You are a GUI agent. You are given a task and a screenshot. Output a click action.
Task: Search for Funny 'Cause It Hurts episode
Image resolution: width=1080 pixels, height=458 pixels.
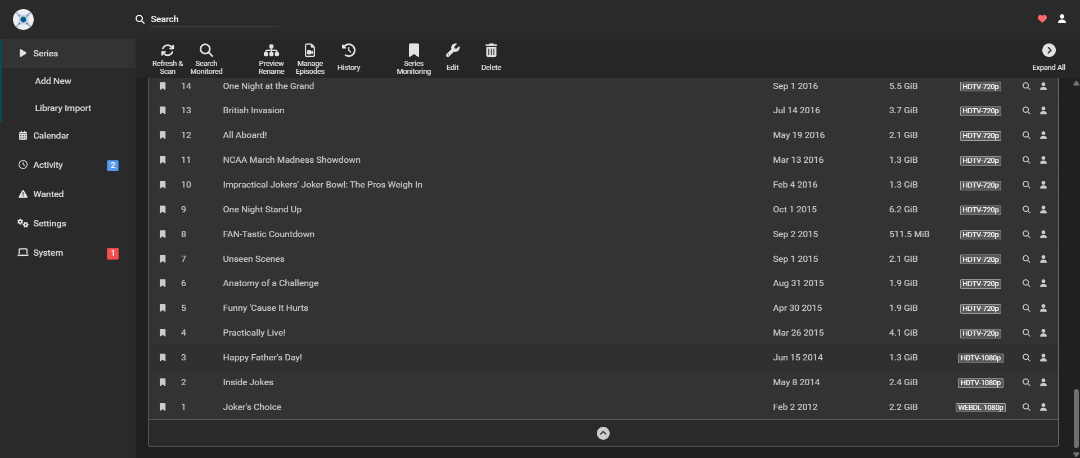click(1026, 308)
